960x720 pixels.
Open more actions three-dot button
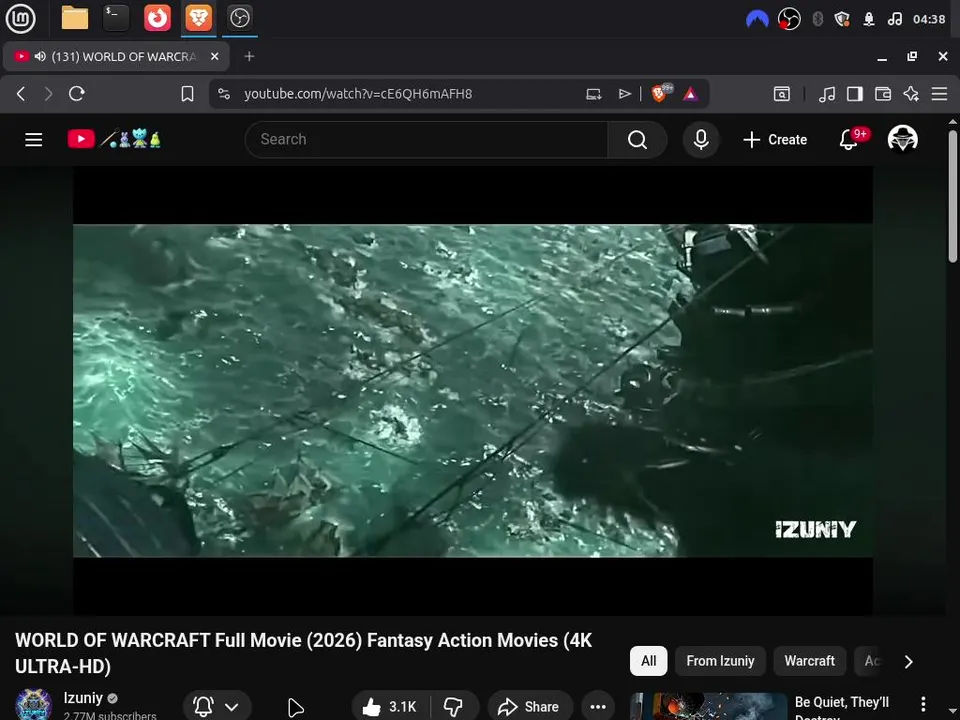pos(598,707)
